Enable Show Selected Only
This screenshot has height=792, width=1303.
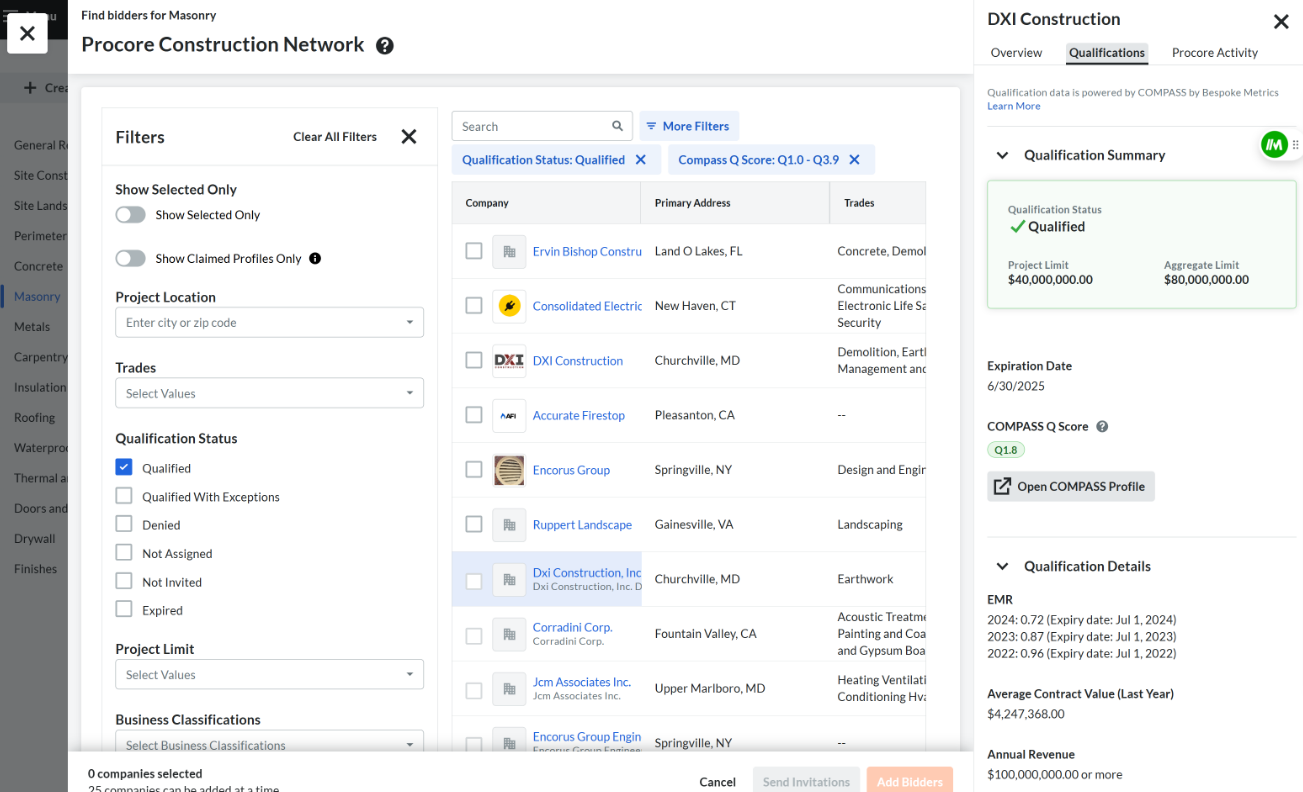pyautogui.click(x=130, y=215)
